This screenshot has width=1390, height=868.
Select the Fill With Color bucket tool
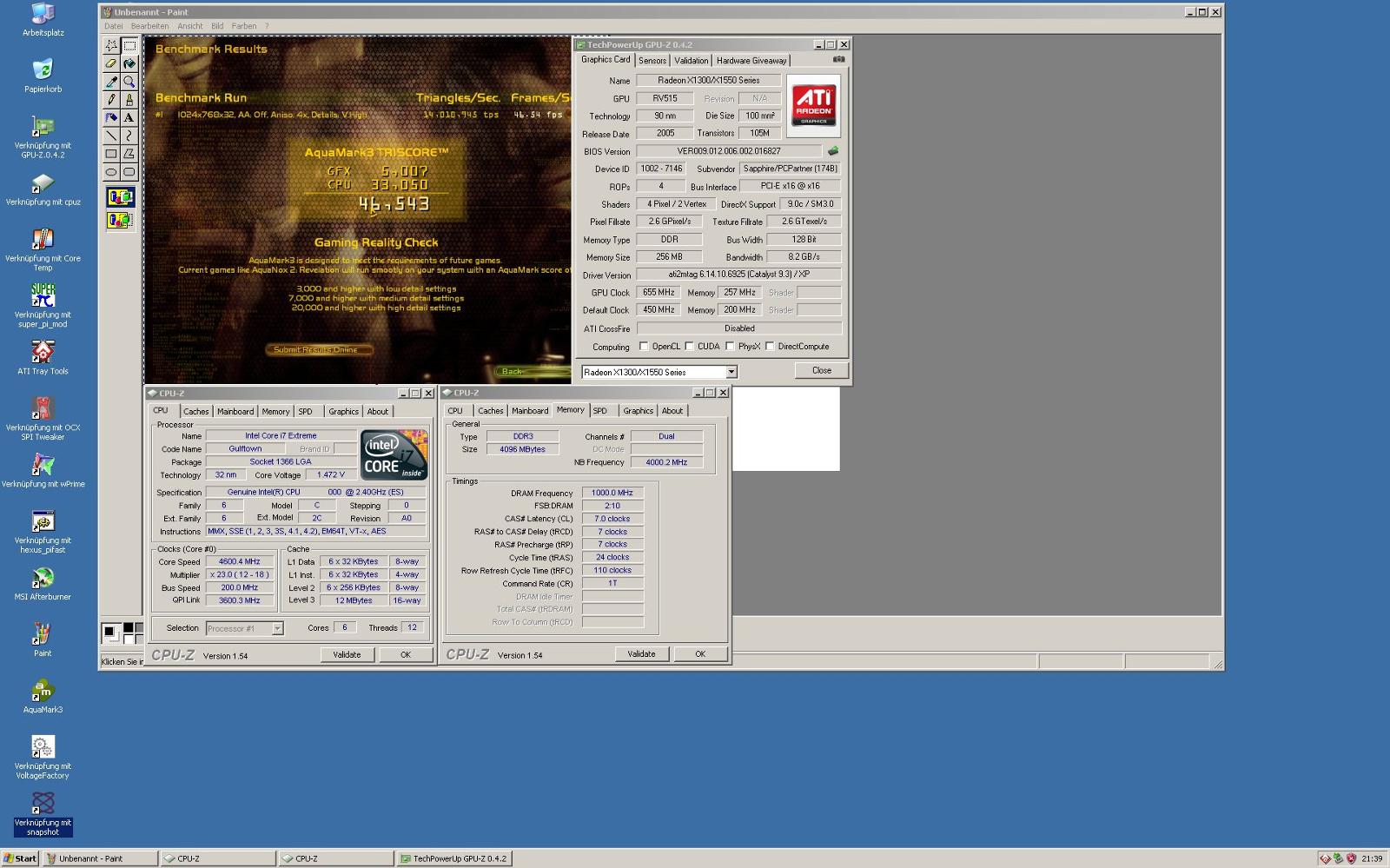129,63
